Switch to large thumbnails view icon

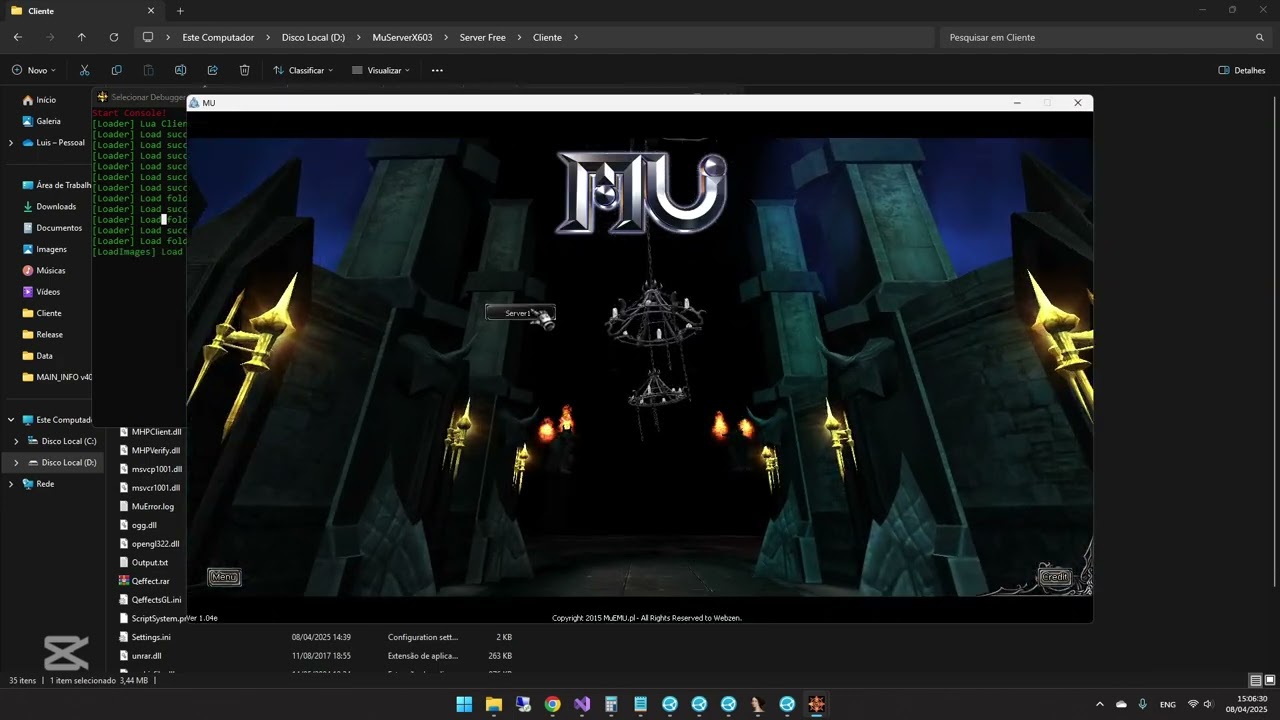(x=1270, y=680)
